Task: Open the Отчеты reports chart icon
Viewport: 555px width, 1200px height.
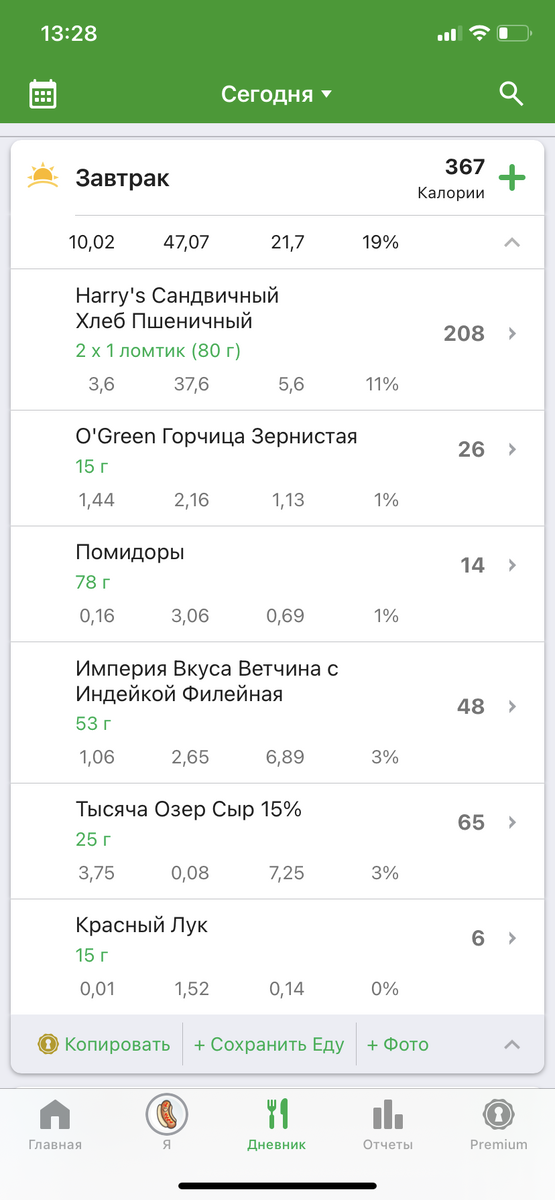Action: click(388, 1125)
